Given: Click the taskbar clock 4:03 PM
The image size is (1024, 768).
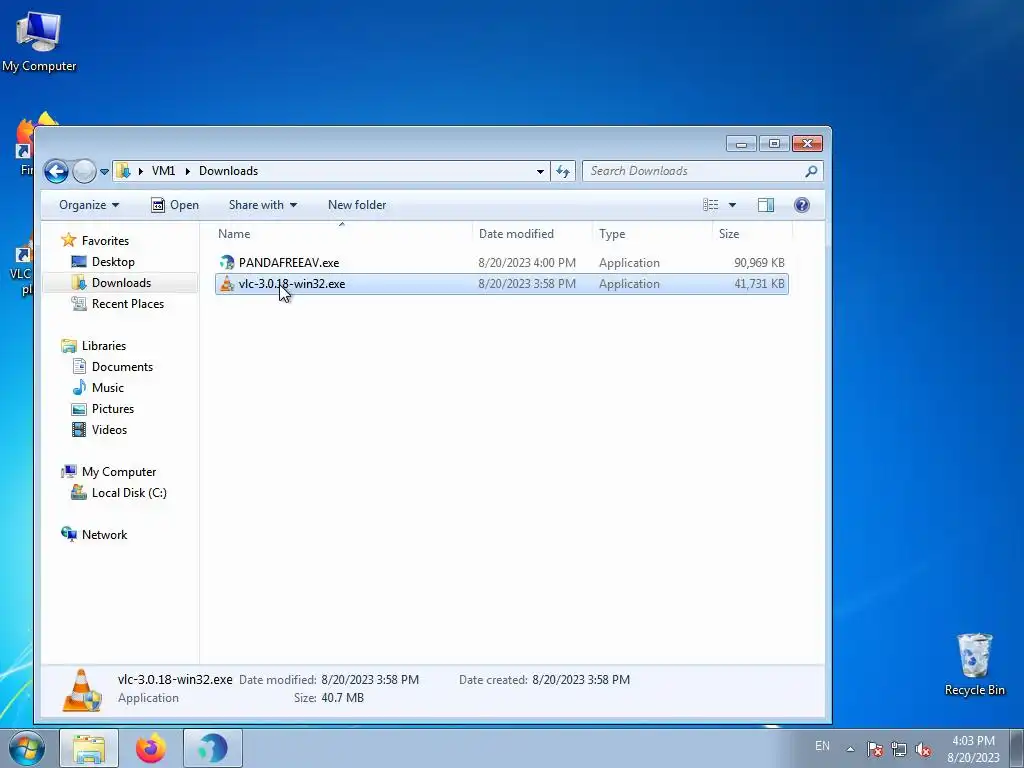Looking at the screenshot, I should point(973,741).
